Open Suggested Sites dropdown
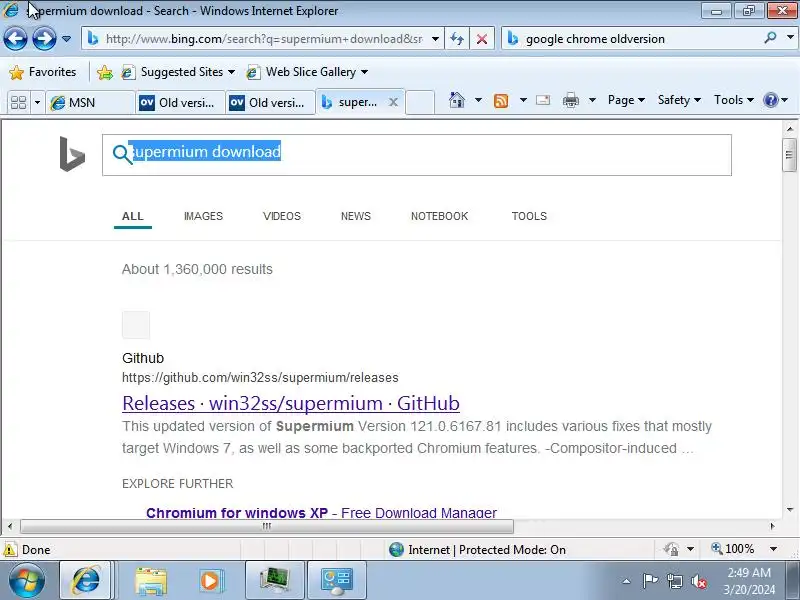The width and height of the screenshot is (800, 600). (178, 72)
